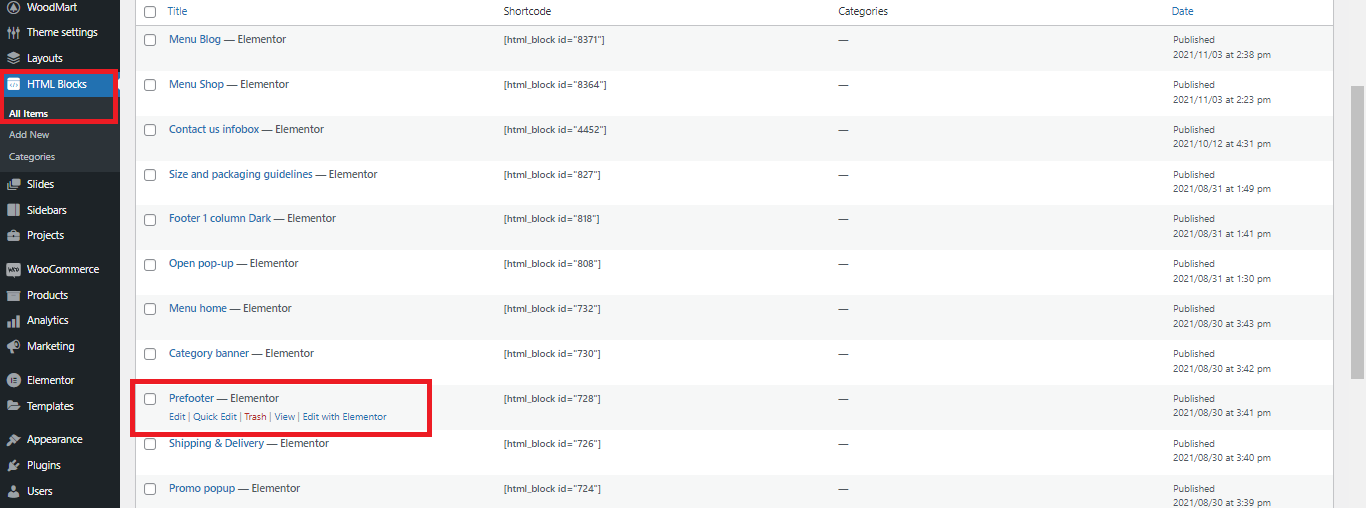Click the HTML Blocks sidebar icon
Image resolution: width=1366 pixels, height=508 pixels.
[x=14, y=84]
